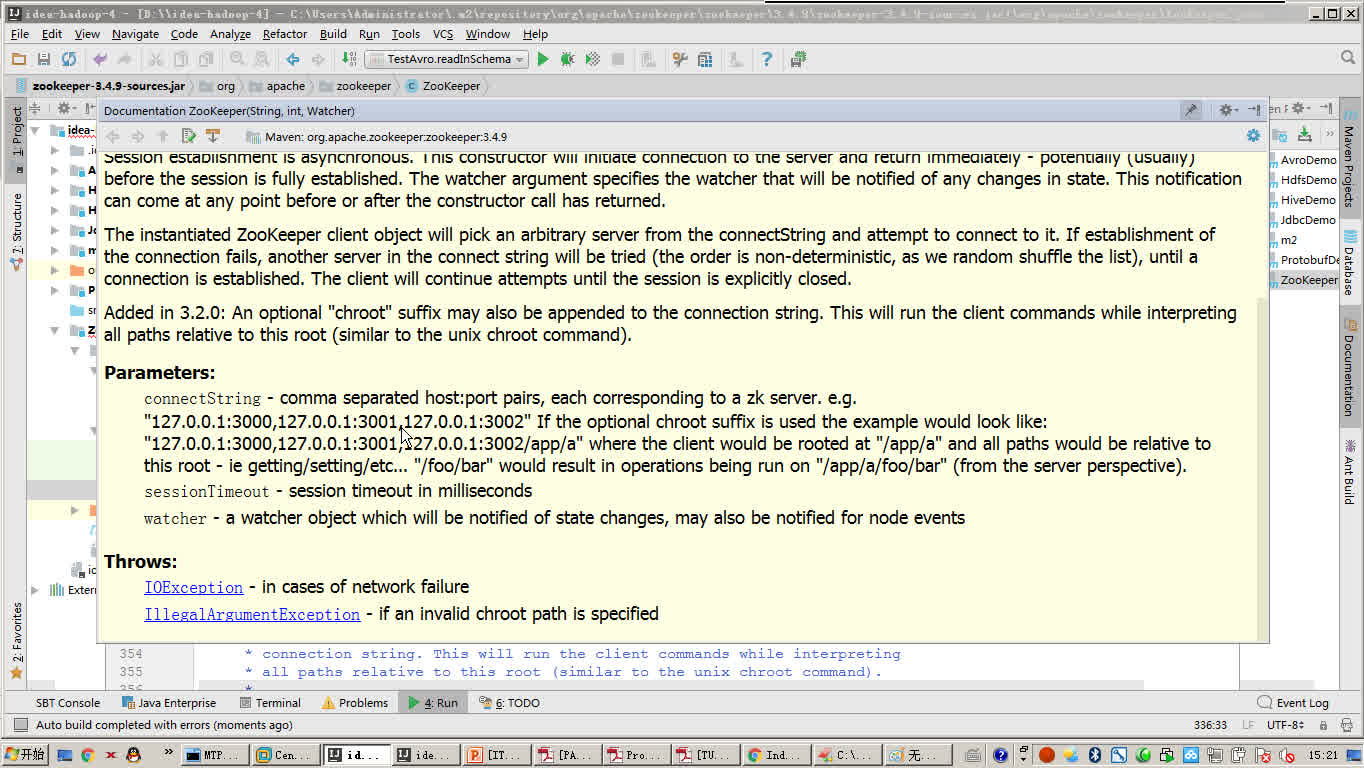Open the UTF-8 encoding dropdown in status bar
The height and width of the screenshot is (768, 1364).
[x=1285, y=725]
